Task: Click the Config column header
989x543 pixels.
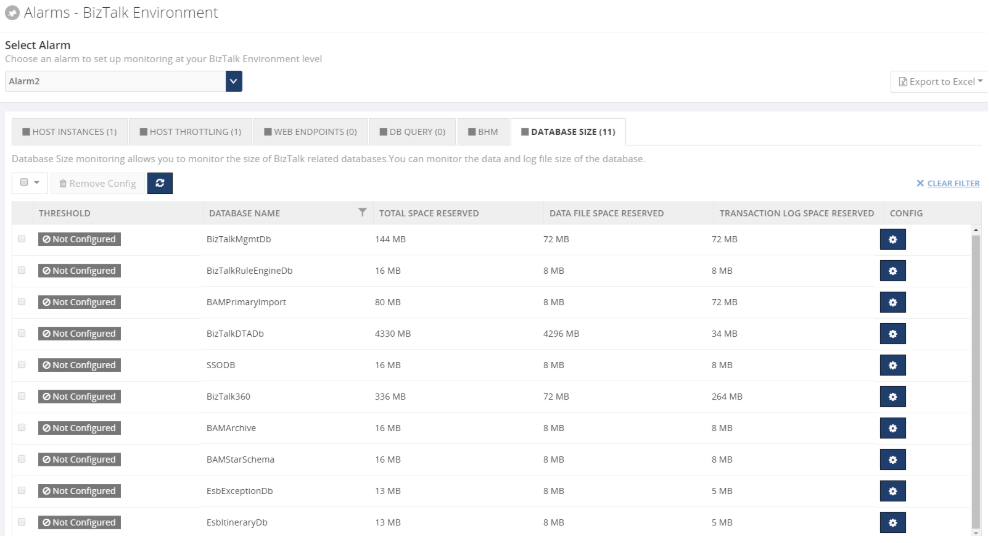Action: coord(906,213)
